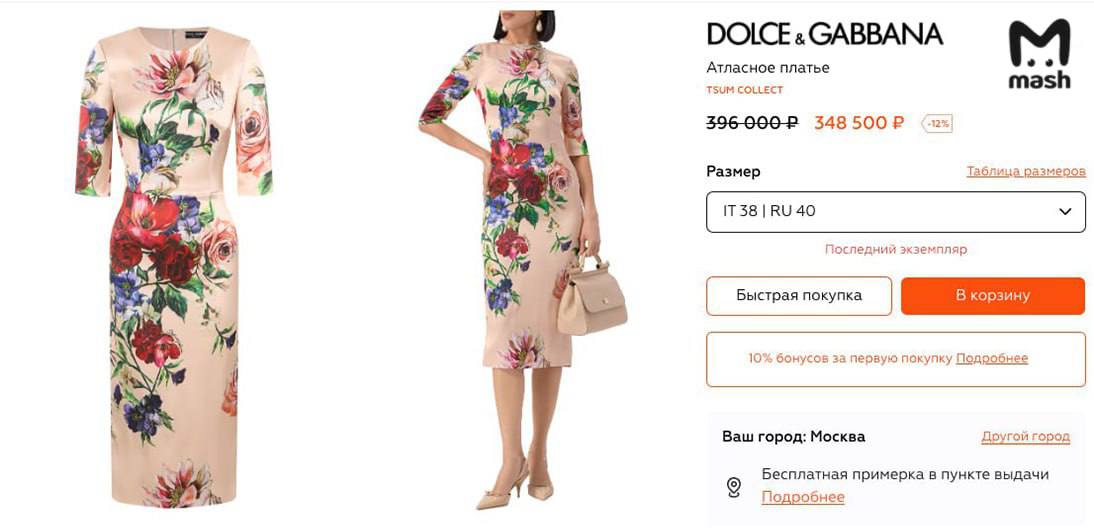Click Подробнее in the 10% bonus banner
The width and height of the screenshot is (1094, 528).
(991, 358)
